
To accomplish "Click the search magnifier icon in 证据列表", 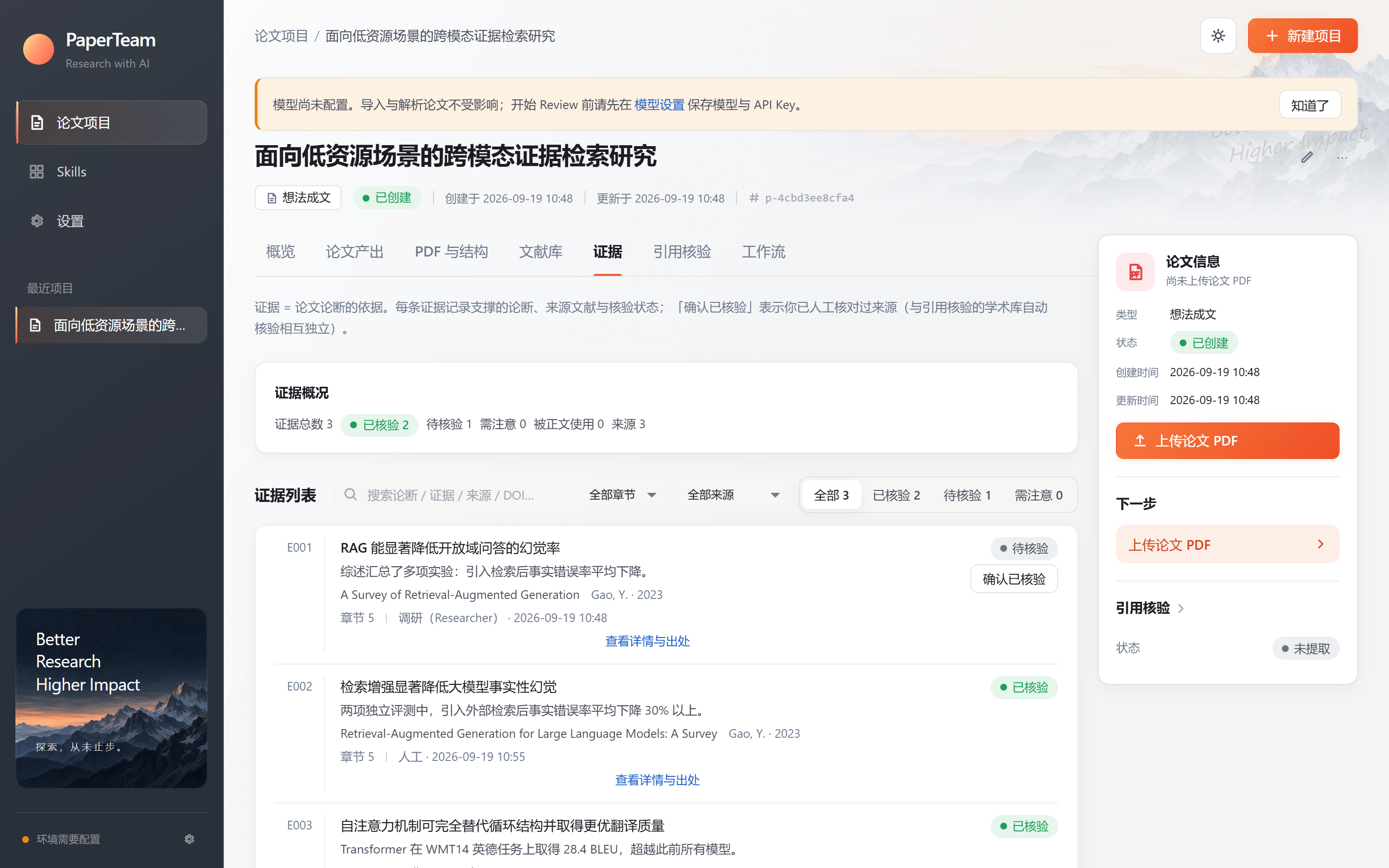I will [x=350, y=495].
